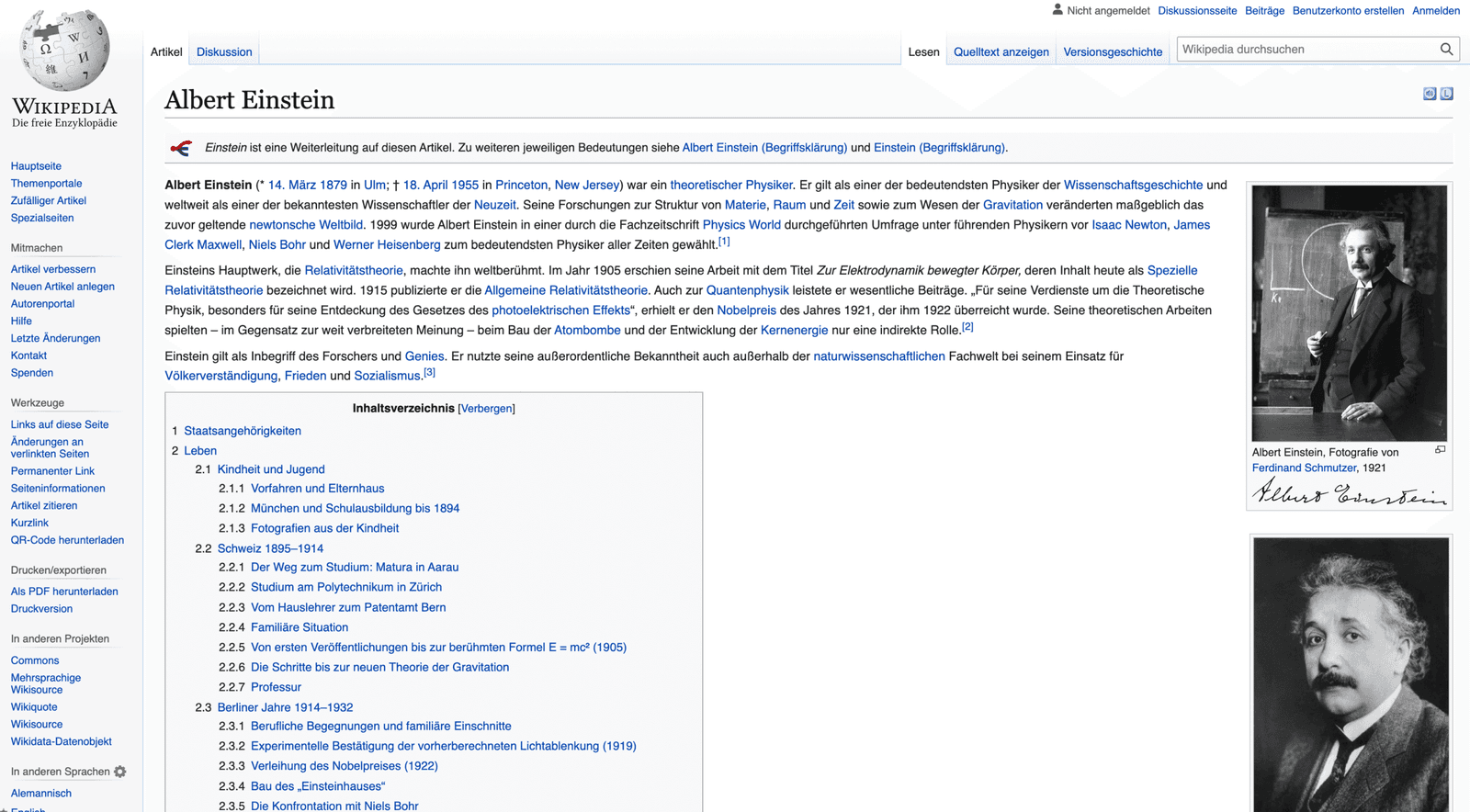The image size is (1470, 812).
Task: Follow the 'Physics World' link
Action: click(741, 225)
